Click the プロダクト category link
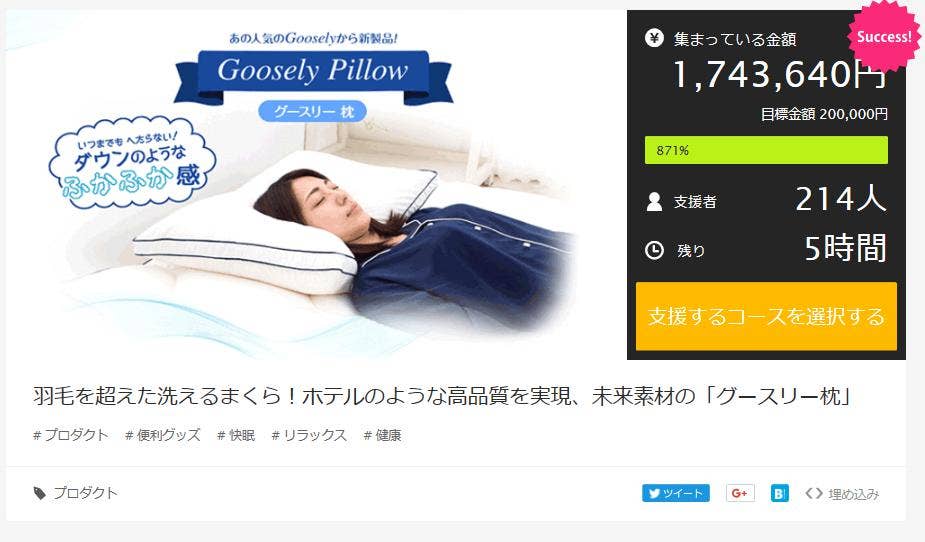This screenshot has width=925, height=542. point(86,493)
